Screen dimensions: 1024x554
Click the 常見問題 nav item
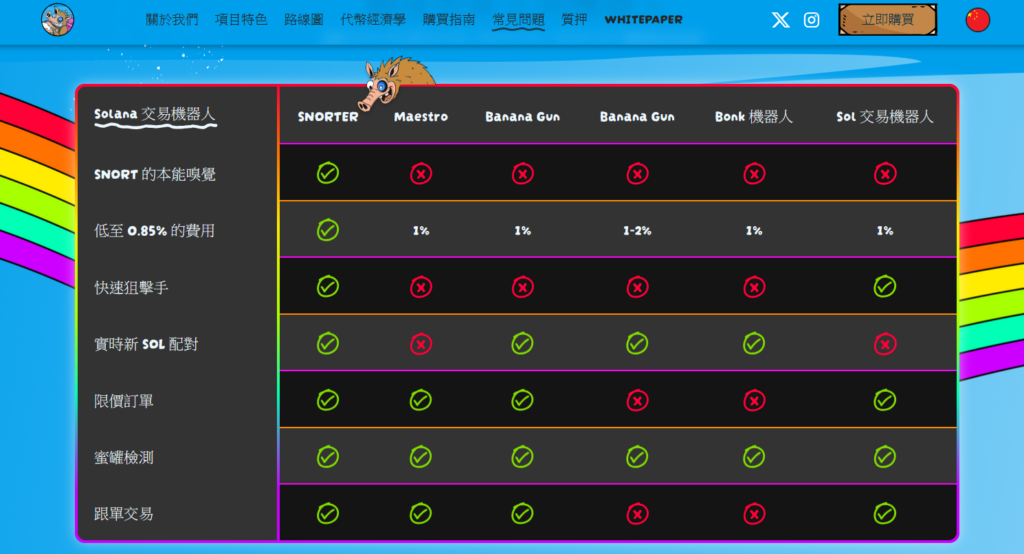[519, 20]
